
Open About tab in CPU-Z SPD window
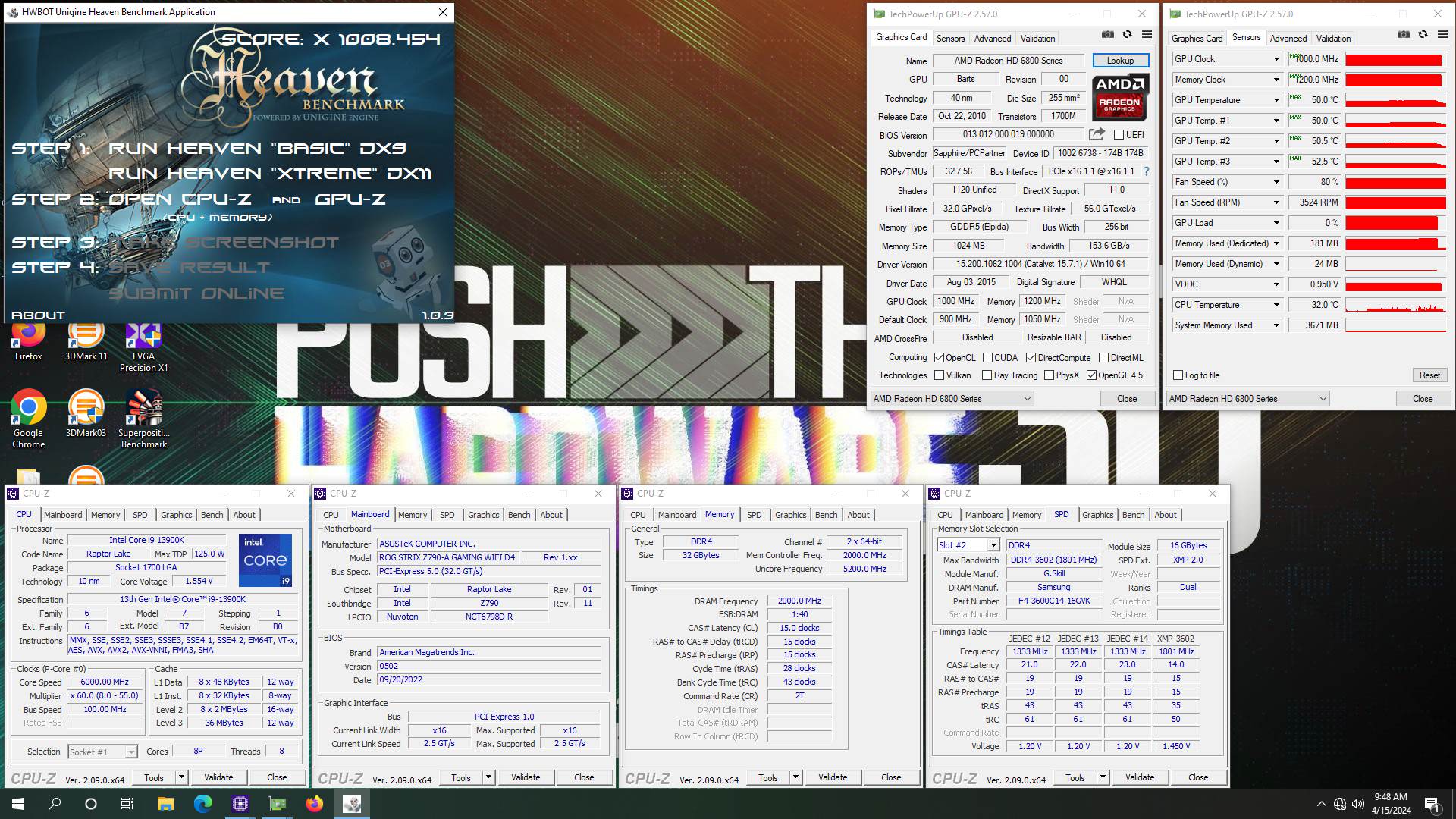click(1165, 515)
